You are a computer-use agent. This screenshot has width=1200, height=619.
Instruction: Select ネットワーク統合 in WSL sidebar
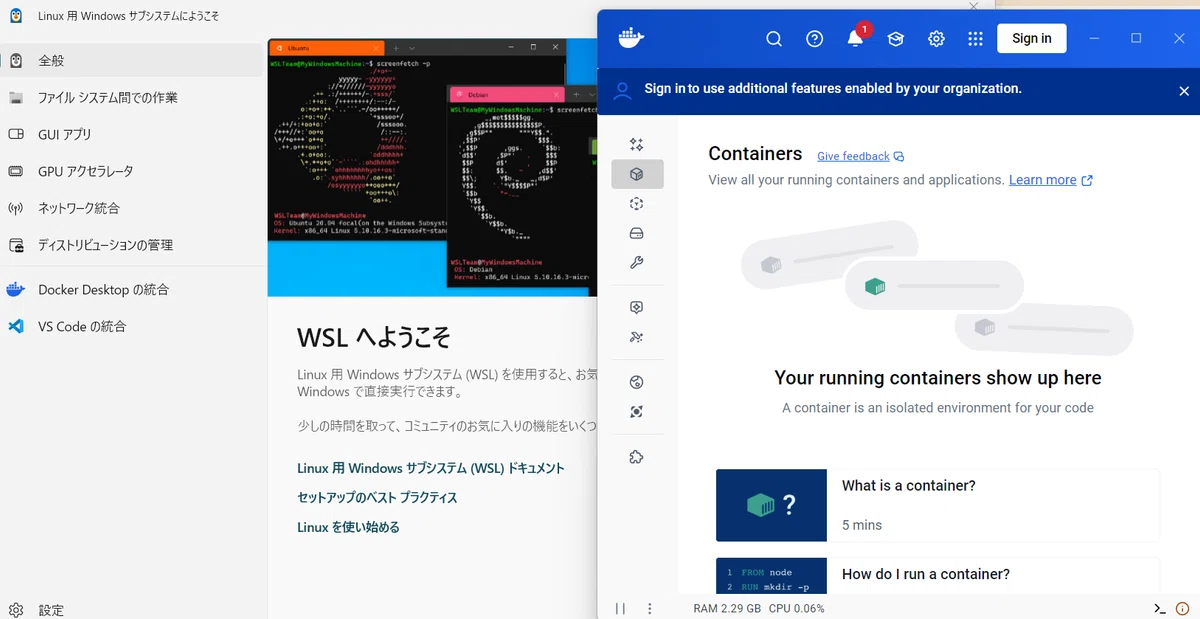(133, 208)
